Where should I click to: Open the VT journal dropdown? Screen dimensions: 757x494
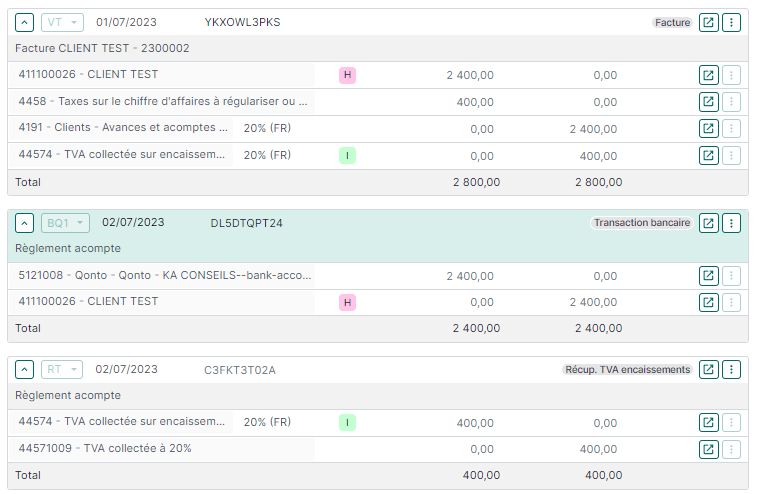(x=62, y=22)
